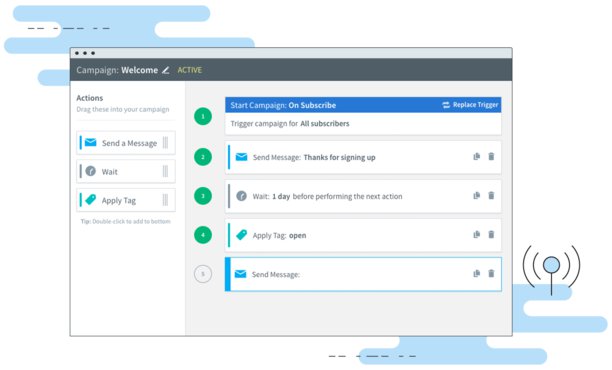This screenshot has width=612, height=370.
Task: Click the tag icon in Apply Tag open step
Action: 242,235
